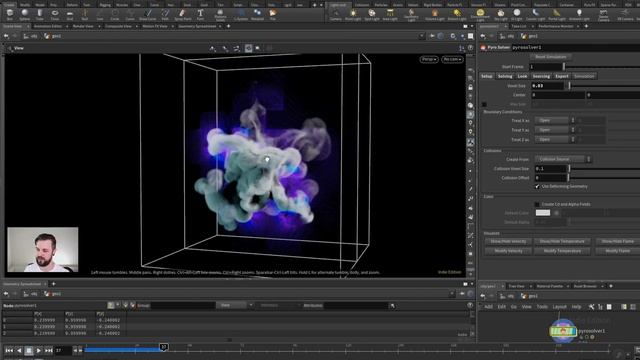
Task: Add a Spot Light from the shelf
Action: [x=371, y=15]
